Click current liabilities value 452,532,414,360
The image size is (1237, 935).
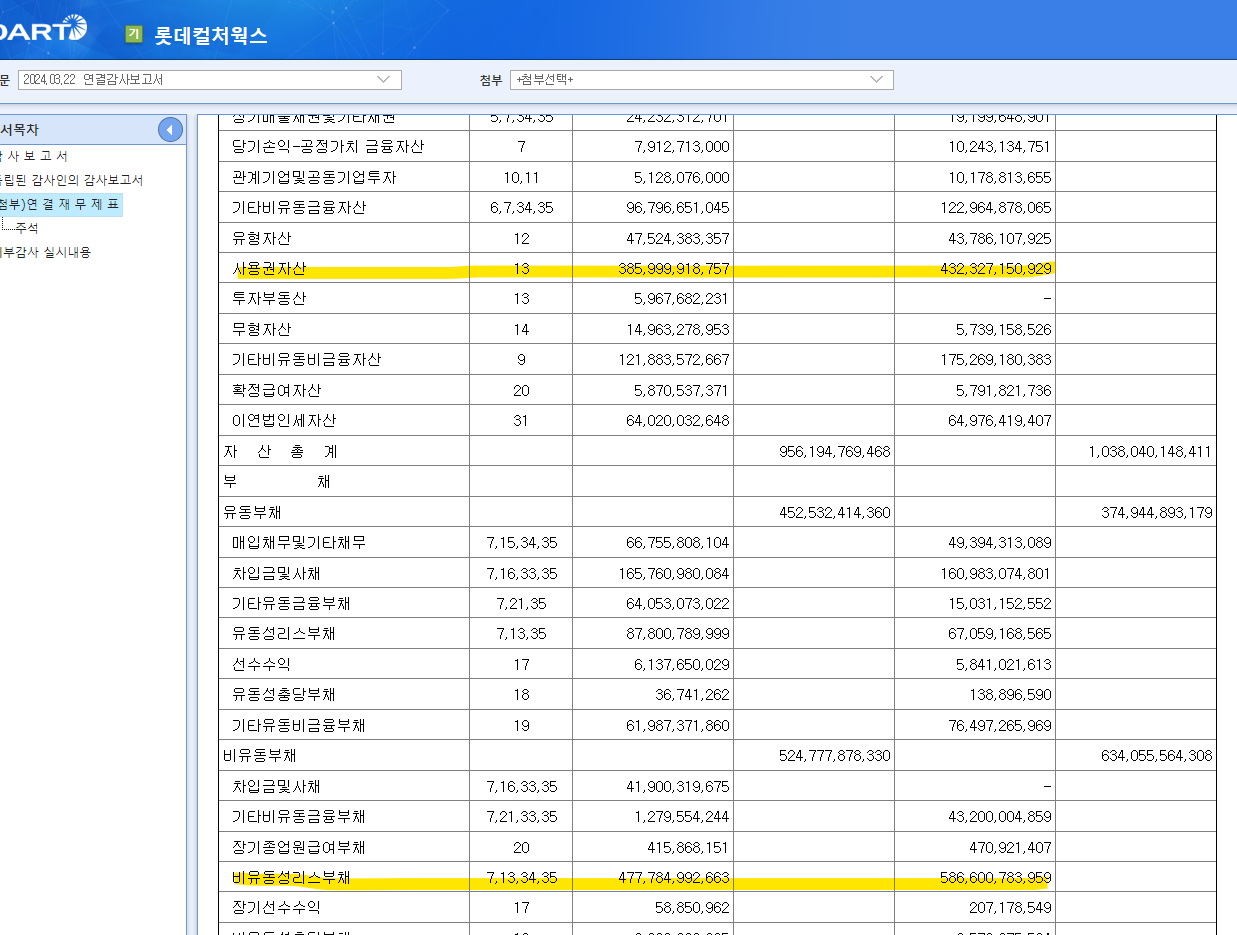tap(835, 513)
